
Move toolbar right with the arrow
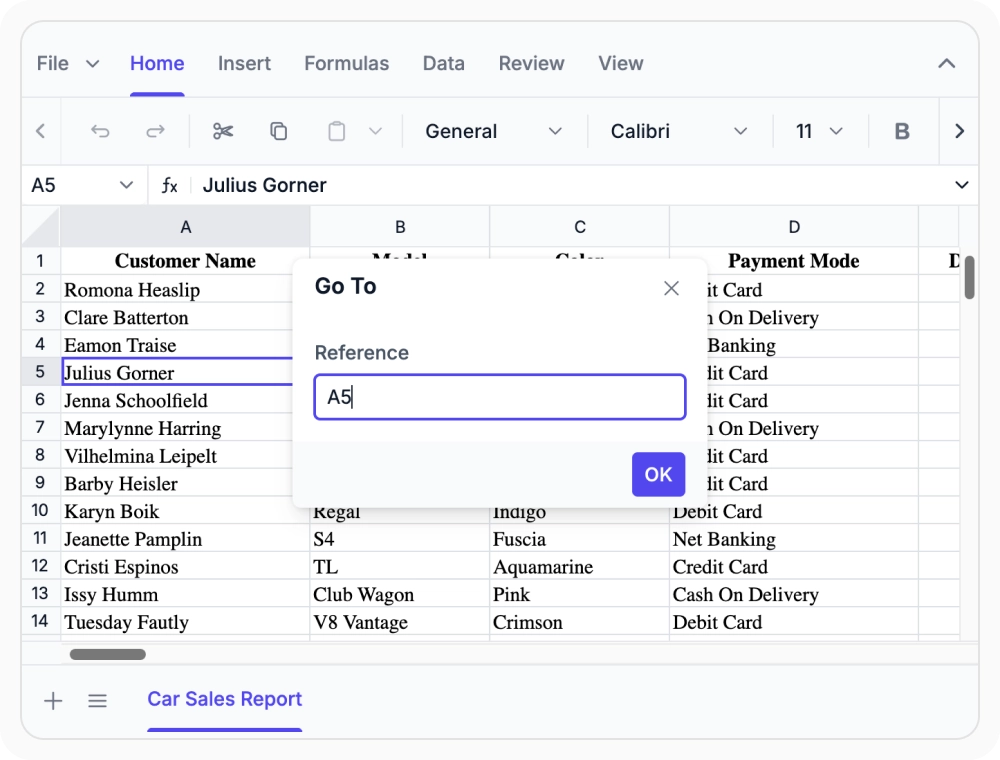959,131
